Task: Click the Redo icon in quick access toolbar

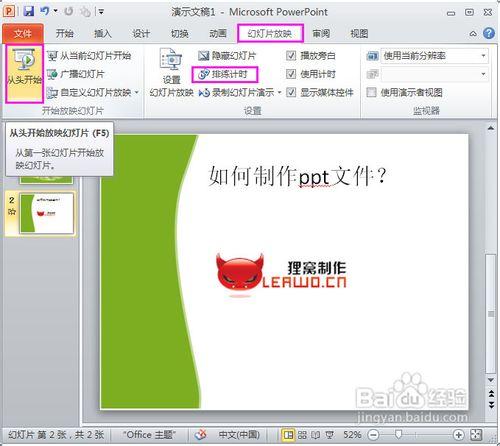Action: (69, 12)
